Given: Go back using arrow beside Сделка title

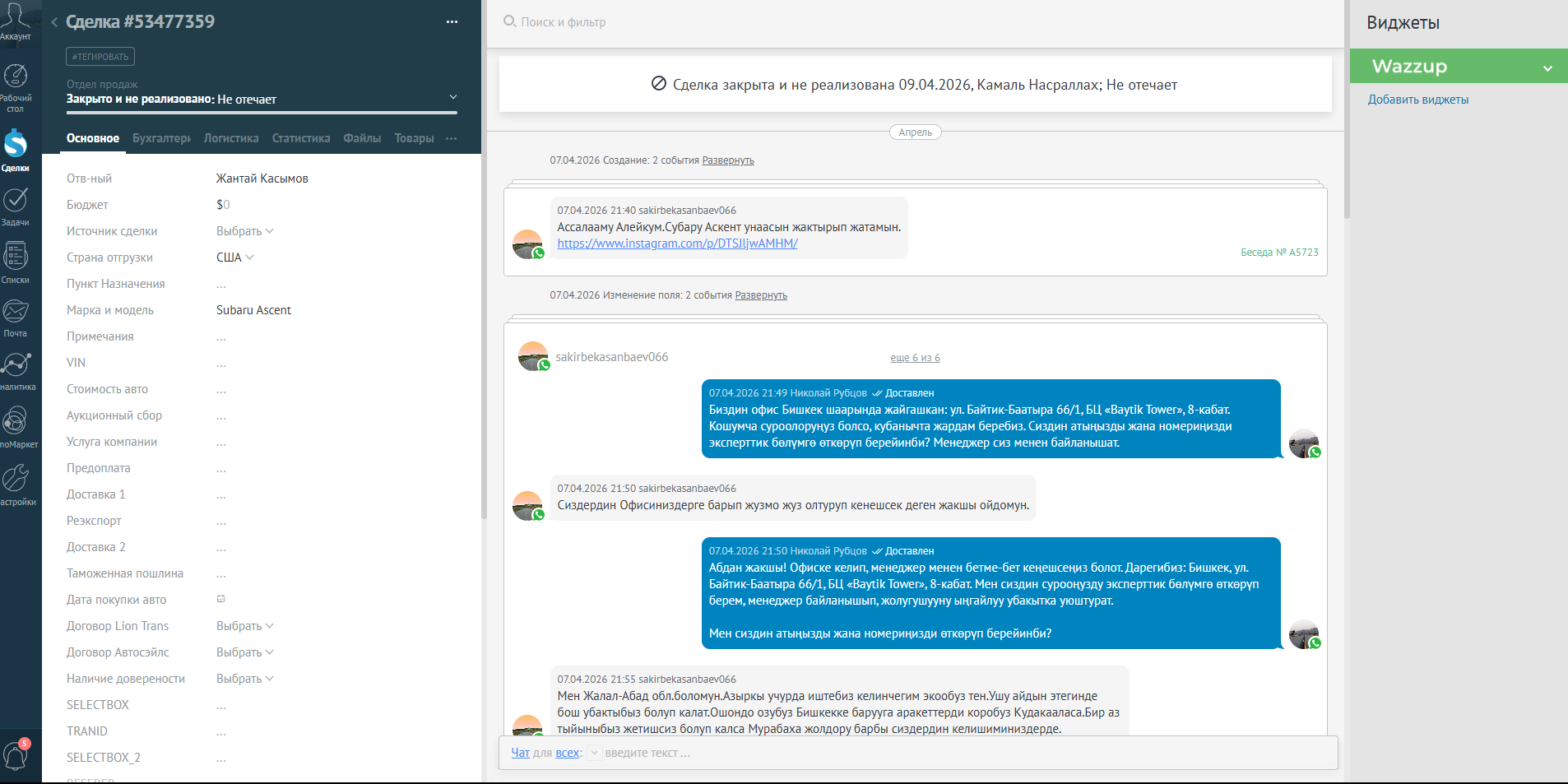Looking at the screenshot, I should pos(54,22).
